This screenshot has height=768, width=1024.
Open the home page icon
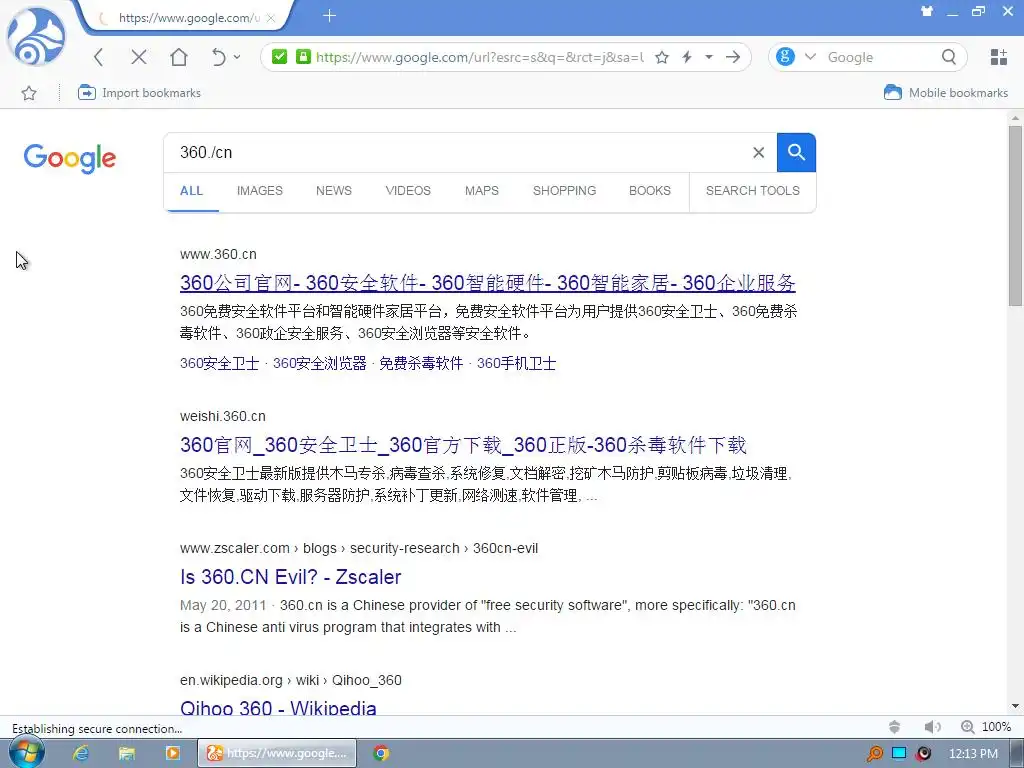click(179, 57)
